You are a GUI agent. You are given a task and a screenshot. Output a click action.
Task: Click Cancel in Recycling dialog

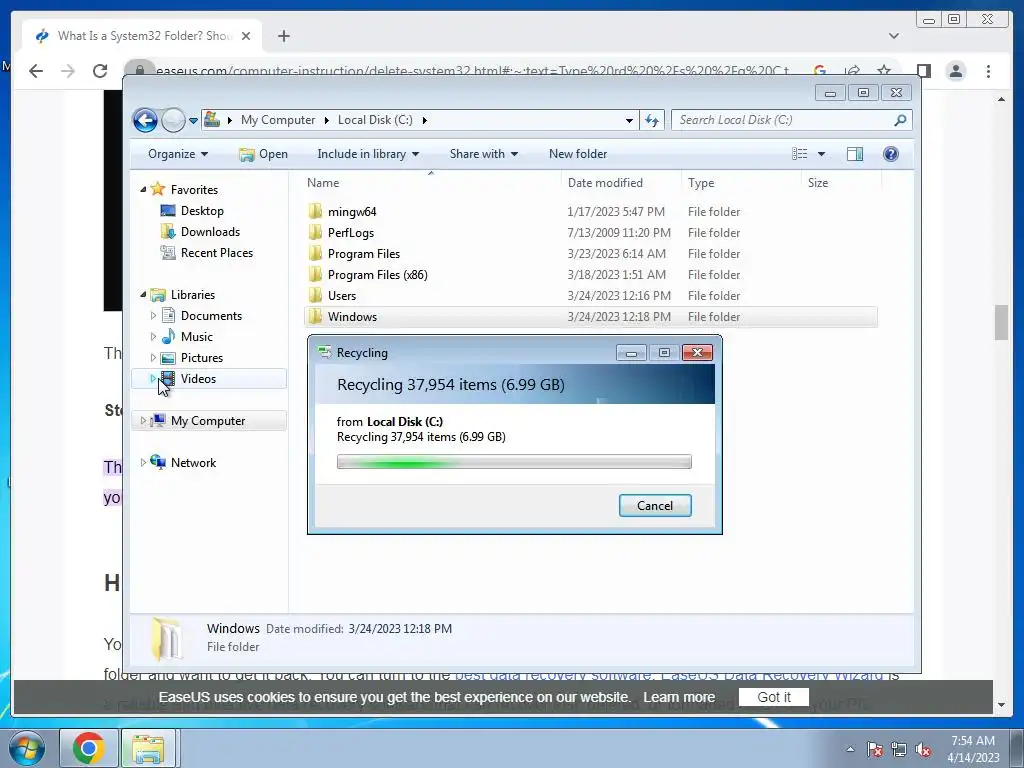coord(655,505)
